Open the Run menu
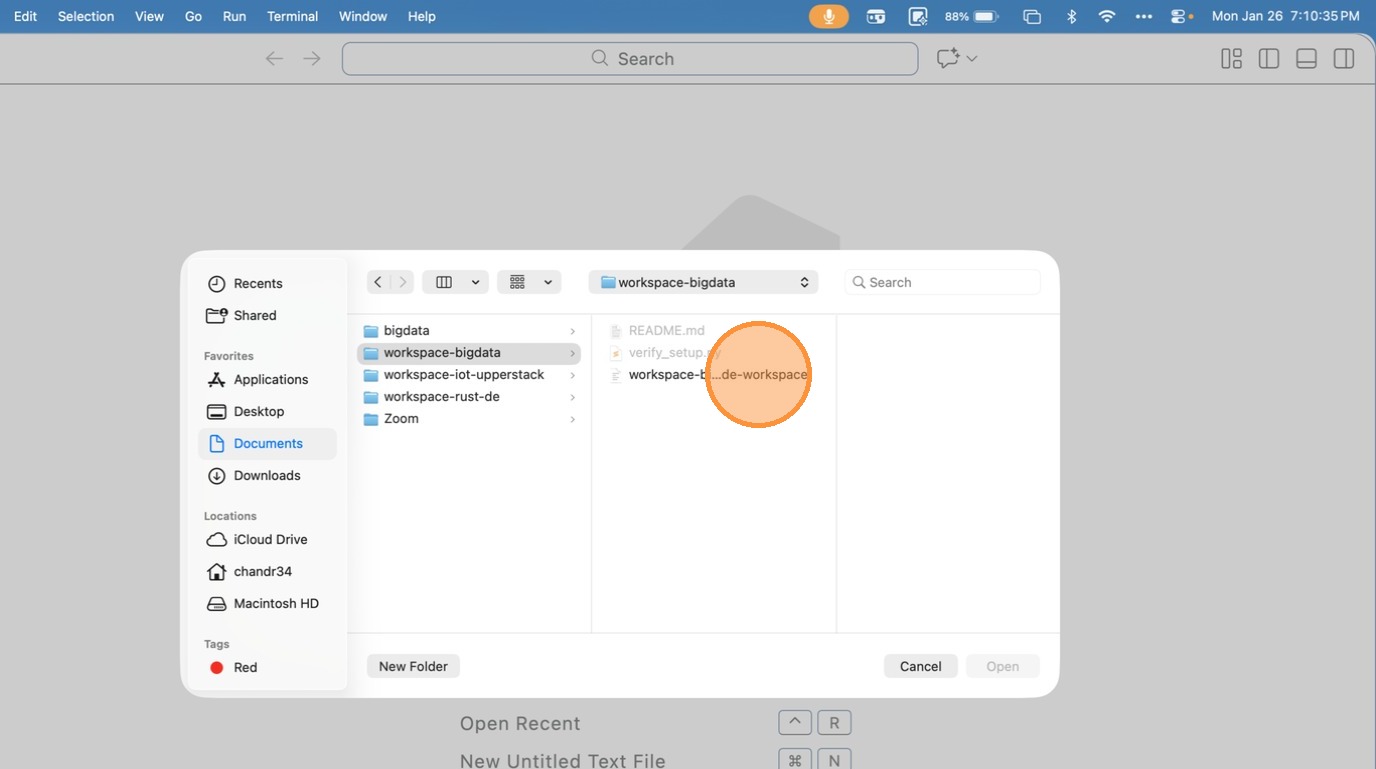Viewport: 1376px width, 769px height. 235,16
